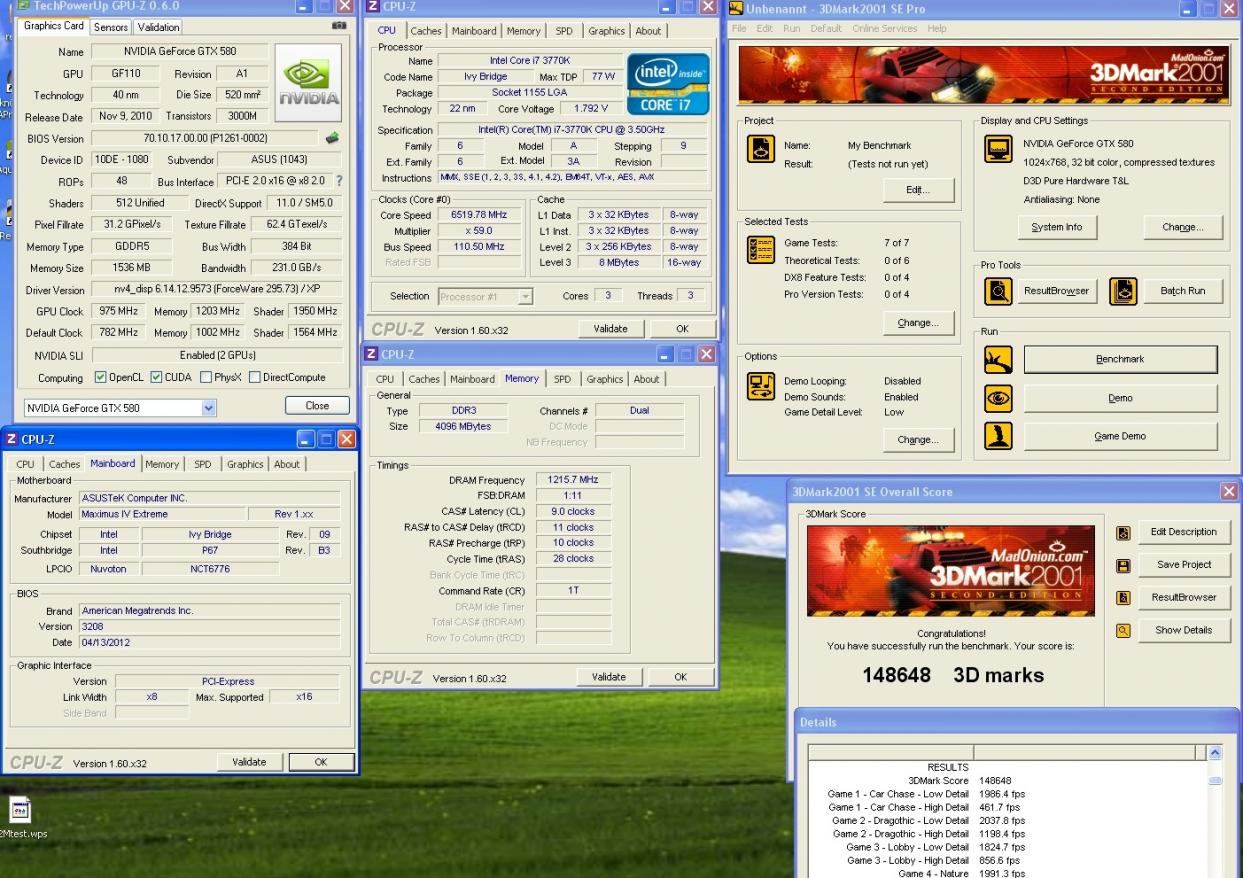
Task: Click the Bus Interface question mark icon
Action: coord(339,182)
